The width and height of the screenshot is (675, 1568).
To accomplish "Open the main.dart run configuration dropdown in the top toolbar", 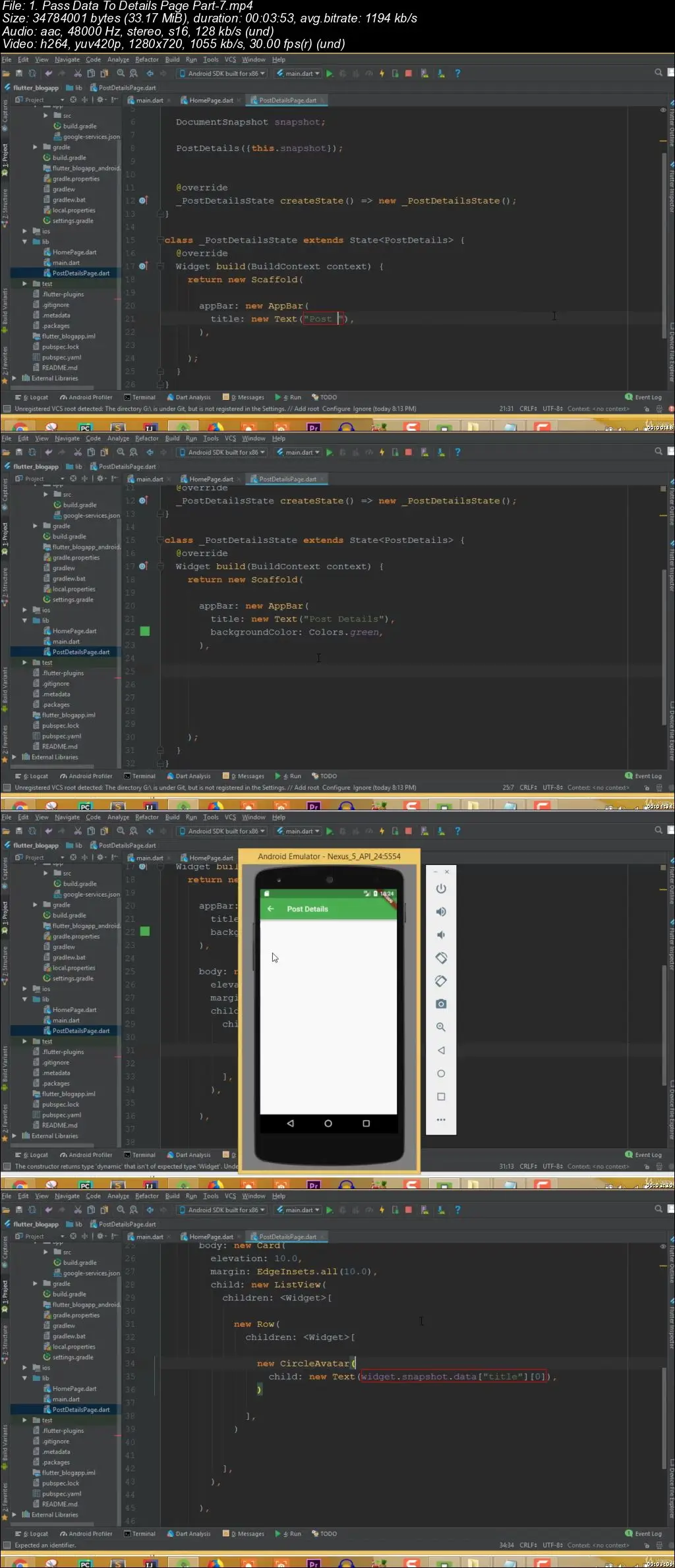I will (299, 74).
